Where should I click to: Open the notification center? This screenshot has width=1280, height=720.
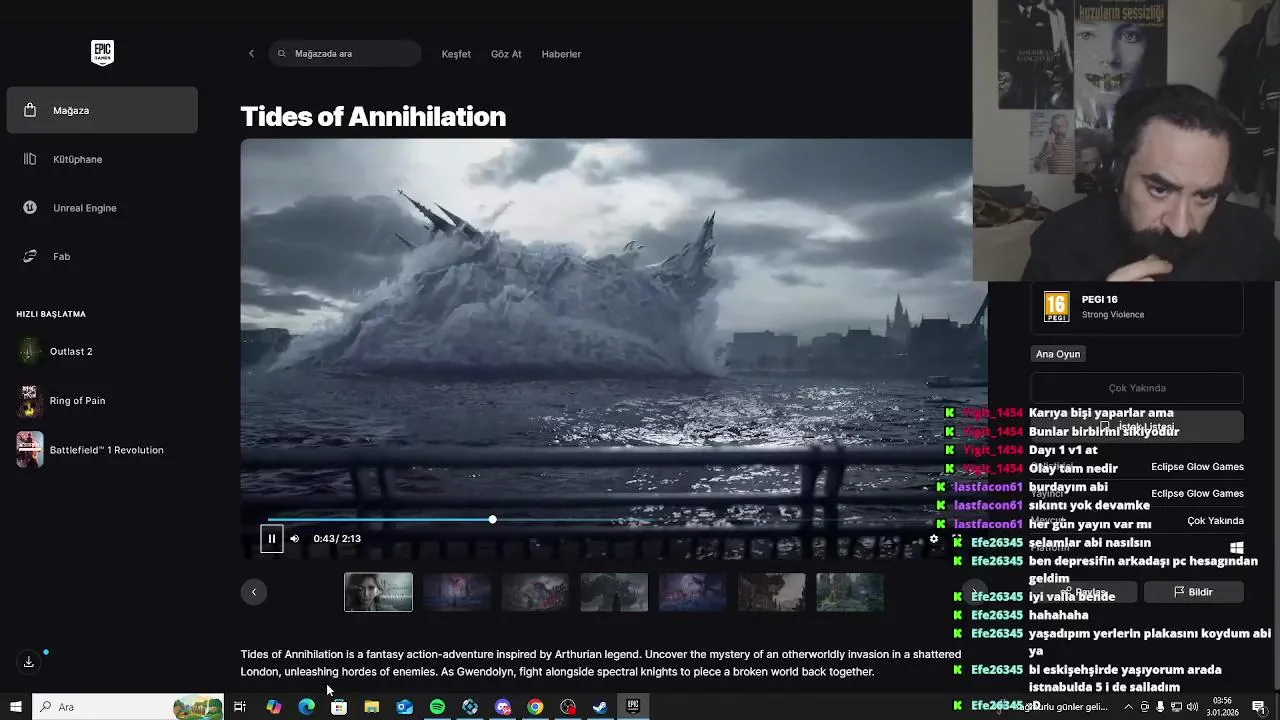pyautogui.click(x=1259, y=707)
